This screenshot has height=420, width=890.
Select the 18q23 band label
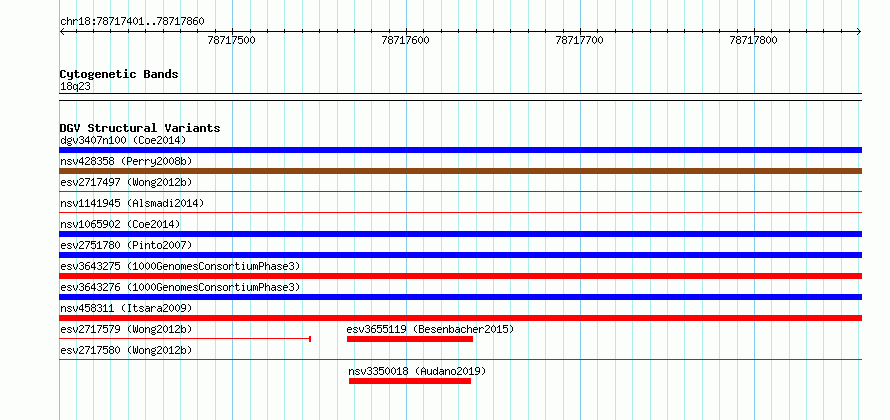[x=75, y=87]
